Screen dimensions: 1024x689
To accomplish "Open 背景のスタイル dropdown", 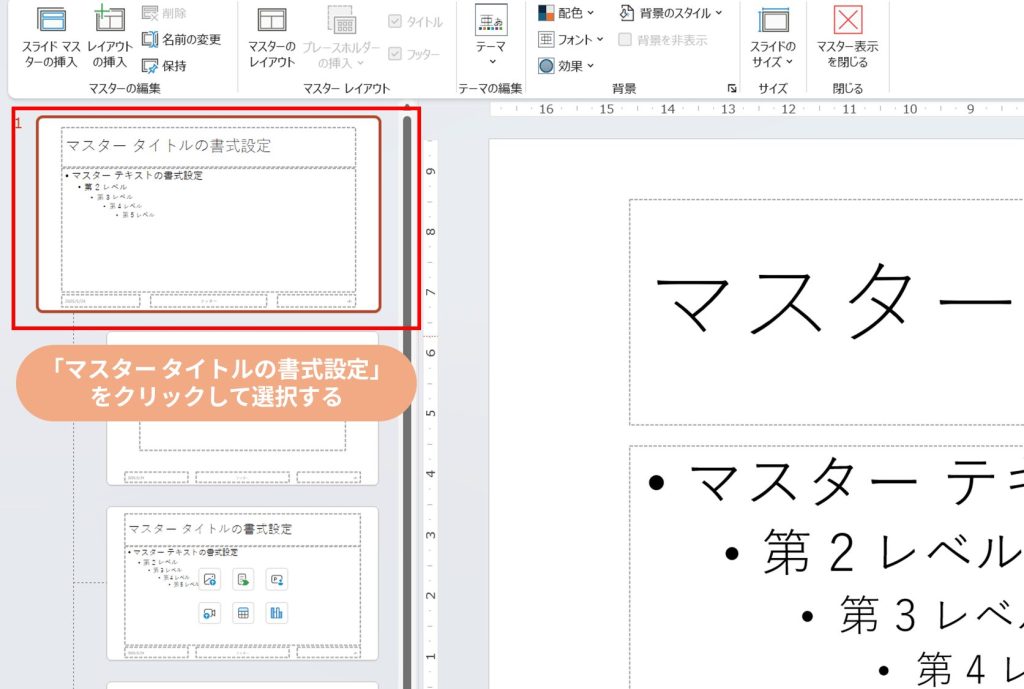I will pos(671,13).
